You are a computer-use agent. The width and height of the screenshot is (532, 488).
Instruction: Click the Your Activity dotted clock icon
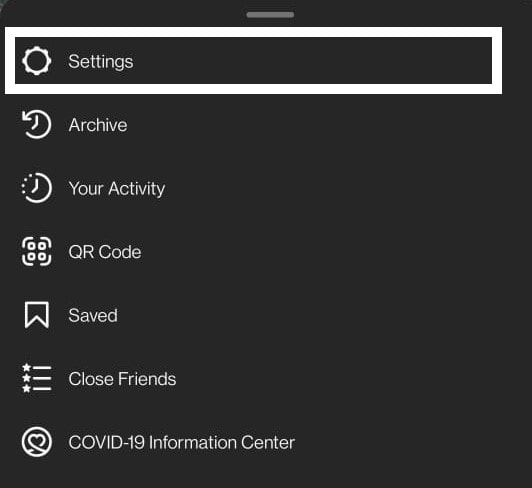pos(37,188)
